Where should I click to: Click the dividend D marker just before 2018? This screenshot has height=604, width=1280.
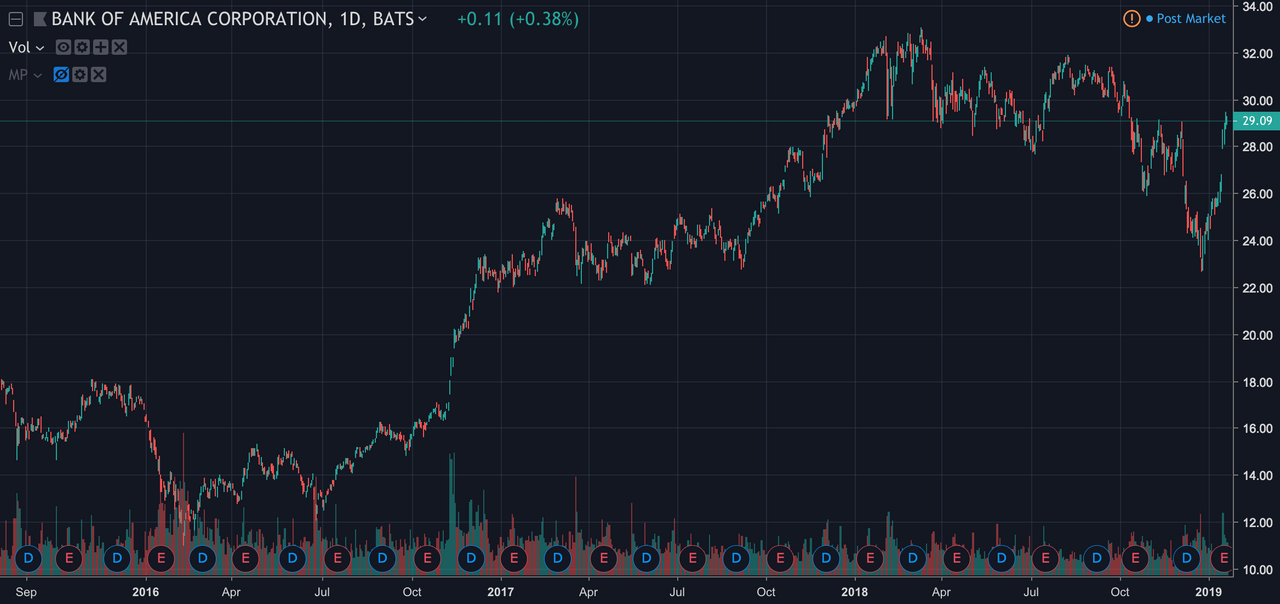click(825, 557)
